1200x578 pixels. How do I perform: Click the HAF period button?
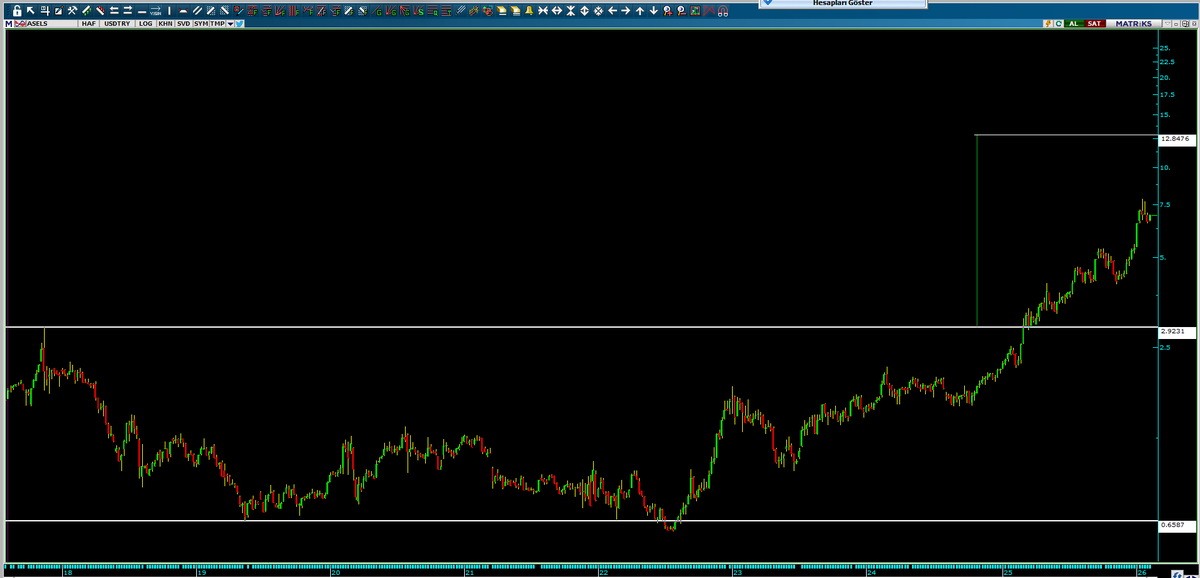tap(88, 23)
